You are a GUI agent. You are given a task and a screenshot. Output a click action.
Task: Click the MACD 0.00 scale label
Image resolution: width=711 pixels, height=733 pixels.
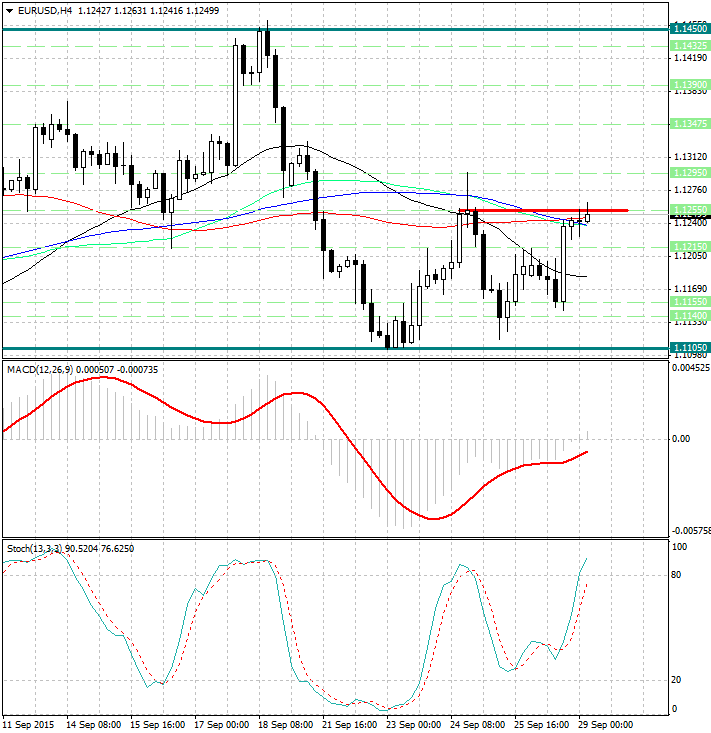680,439
